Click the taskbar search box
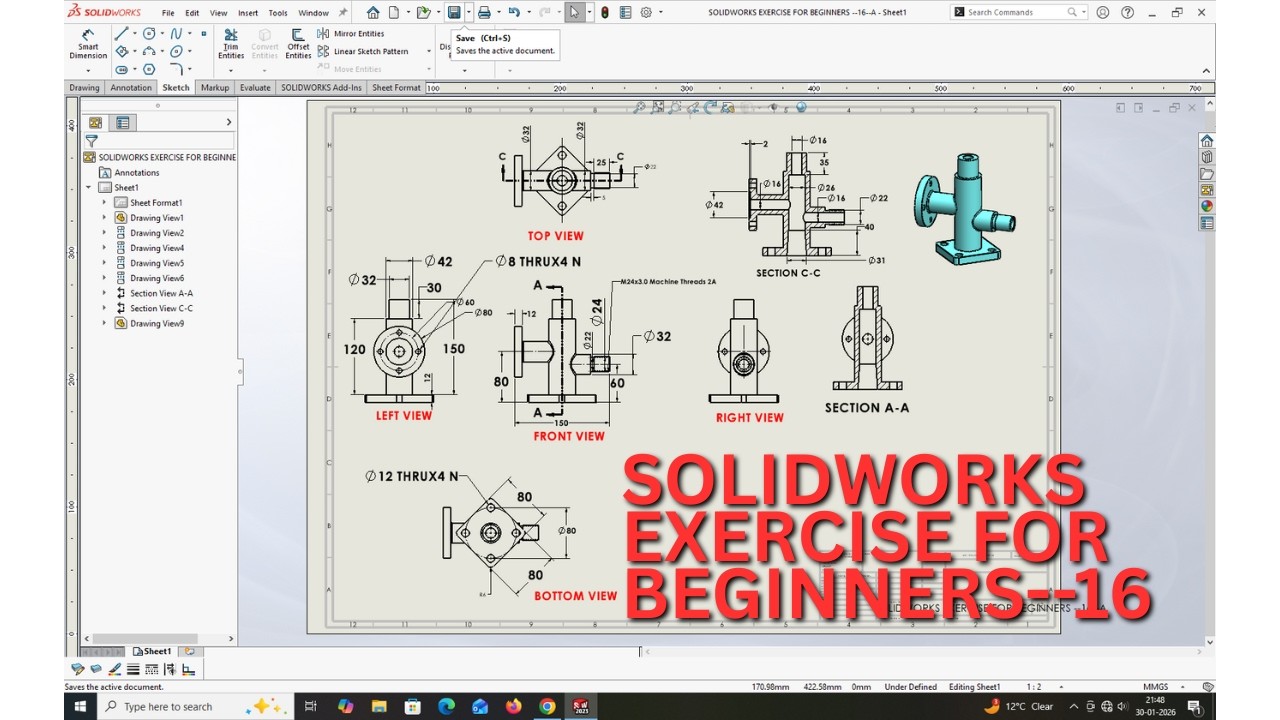This screenshot has width=1280, height=720. [x=195, y=706]
